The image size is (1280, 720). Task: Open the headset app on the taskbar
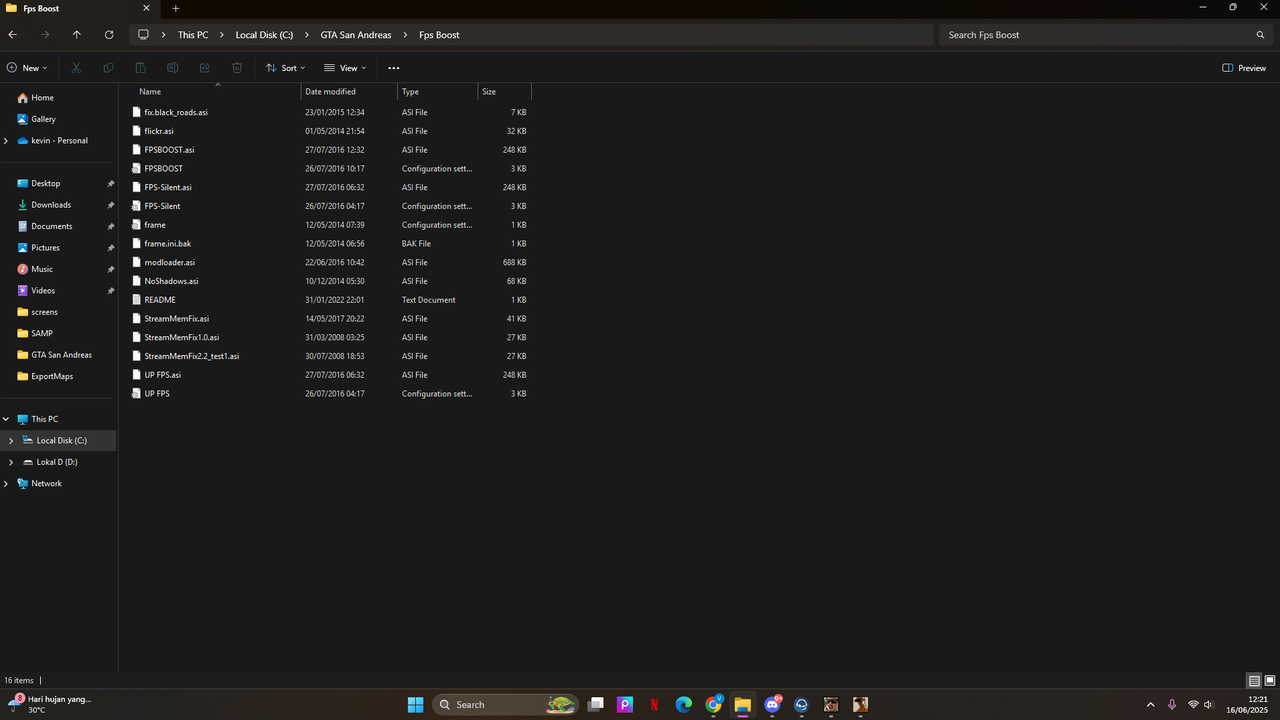pos(801,705)
